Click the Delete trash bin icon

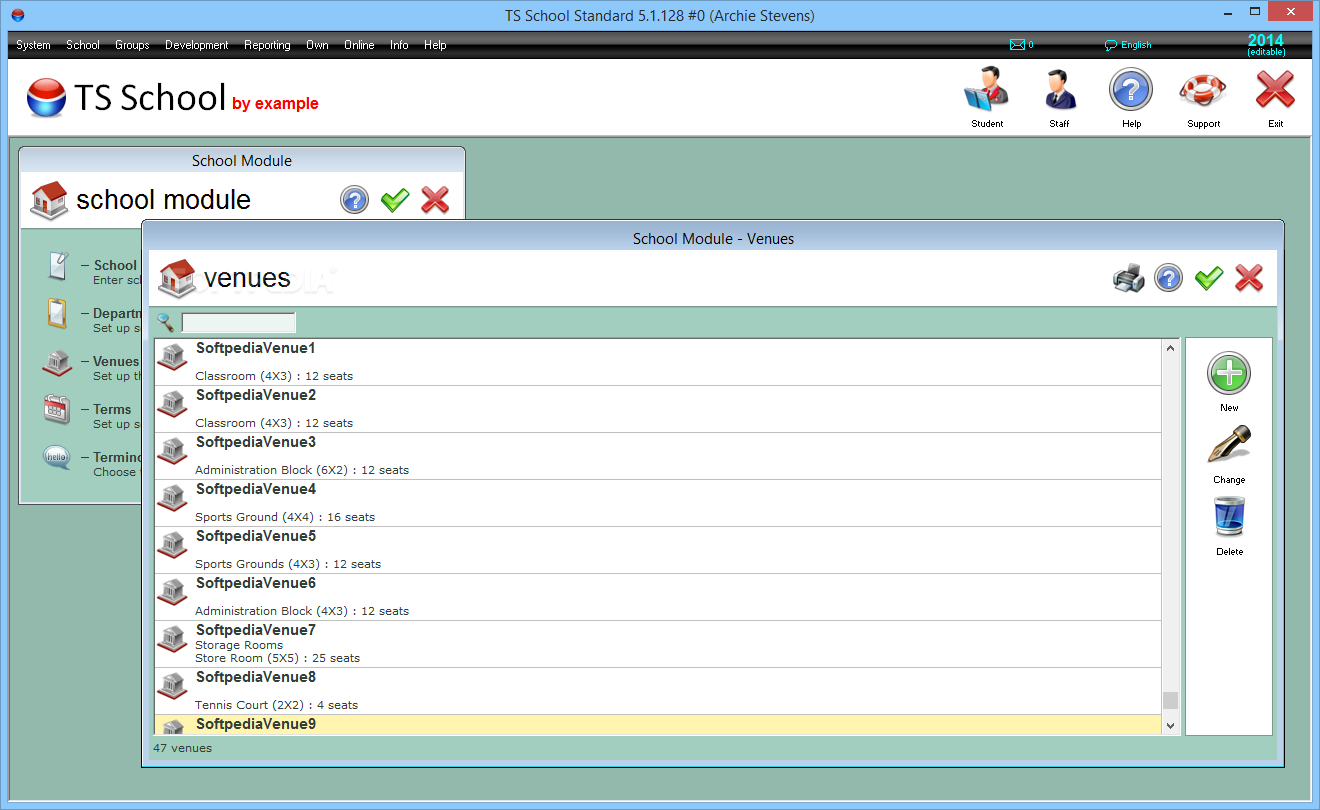[1229, 517]
